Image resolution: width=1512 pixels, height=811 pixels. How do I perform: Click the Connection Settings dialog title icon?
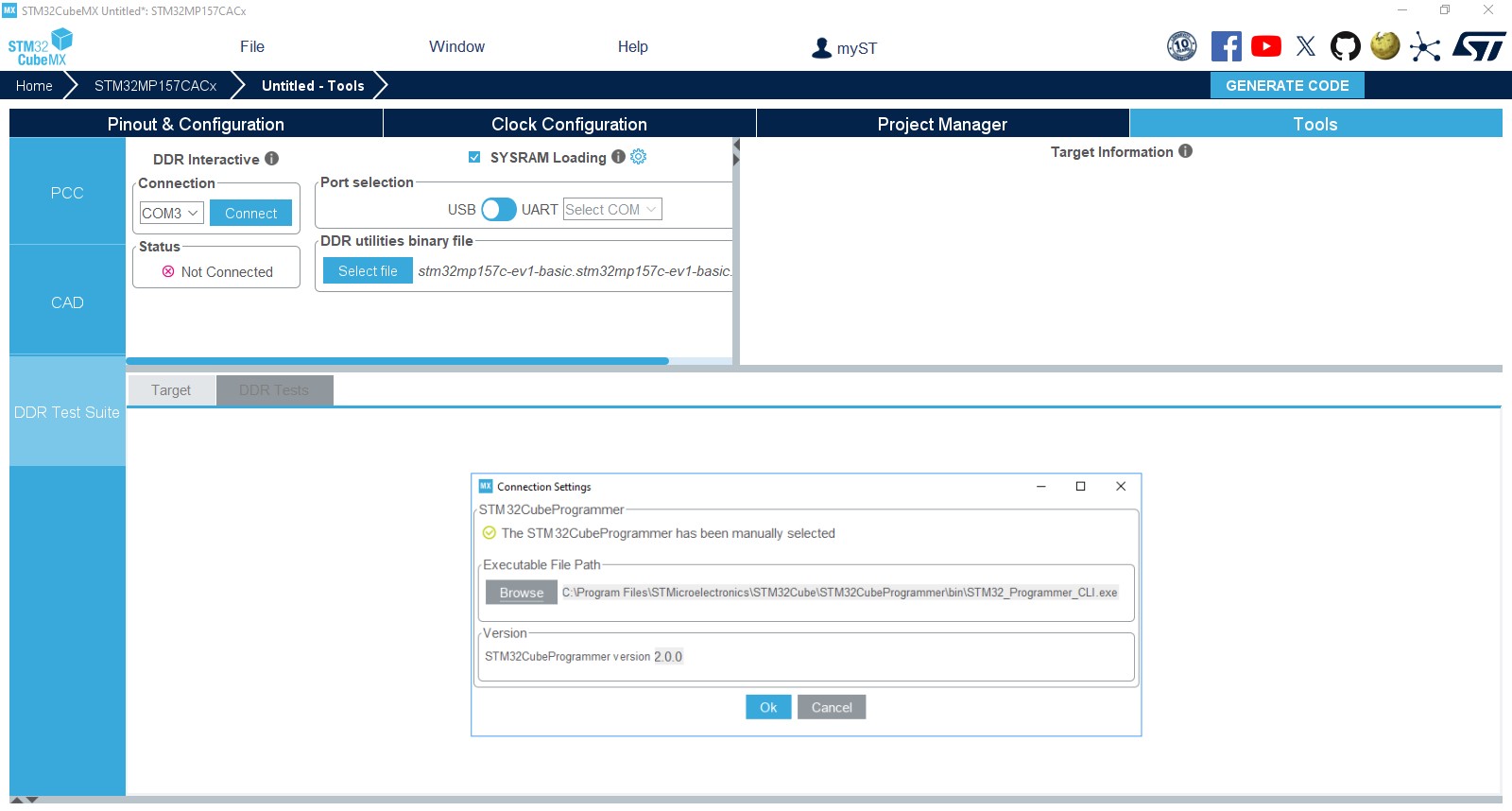pyautogui.click(x=486, y=486)
